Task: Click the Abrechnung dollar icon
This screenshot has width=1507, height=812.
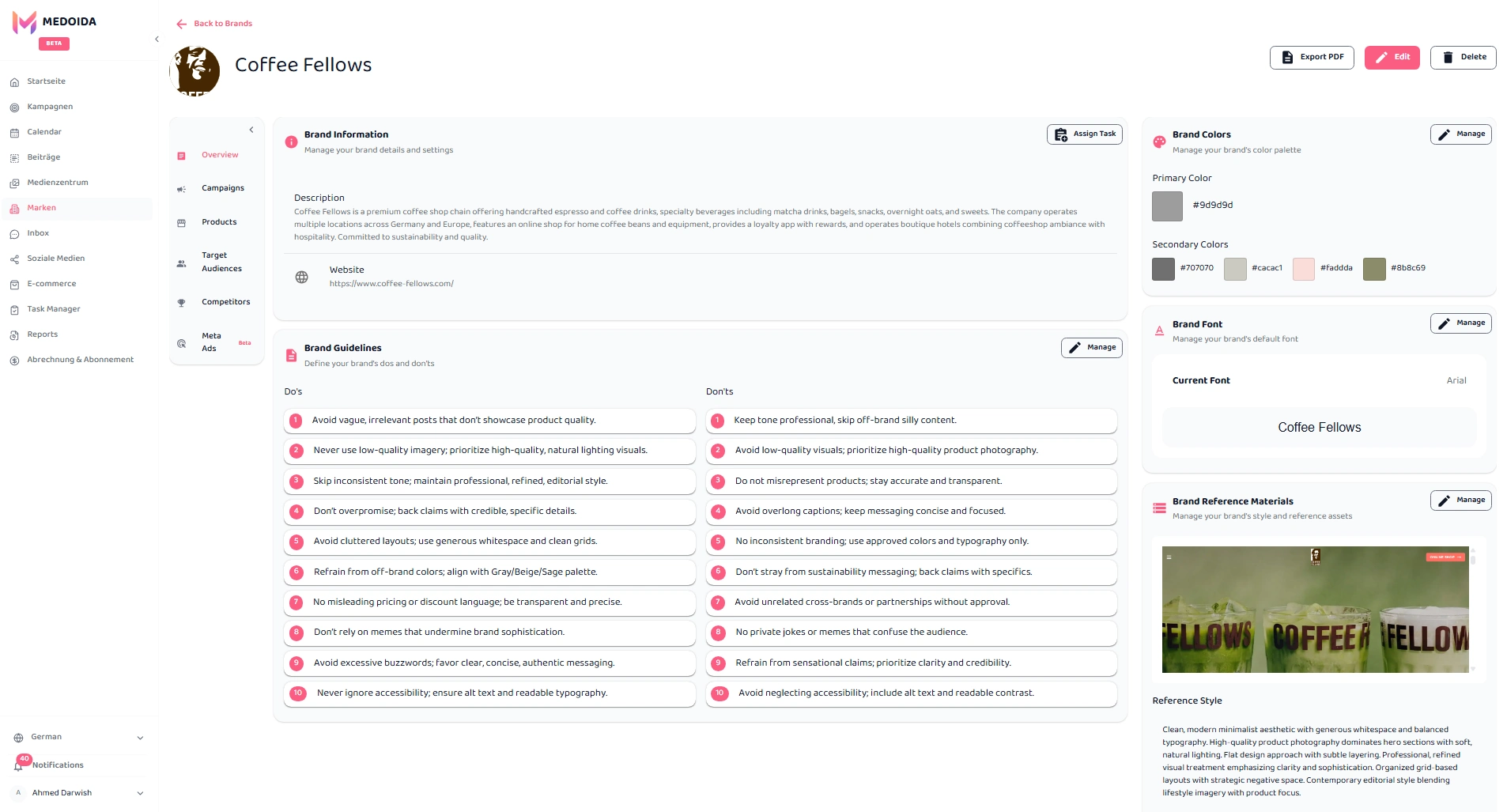Action: click(x=14, y=361)
